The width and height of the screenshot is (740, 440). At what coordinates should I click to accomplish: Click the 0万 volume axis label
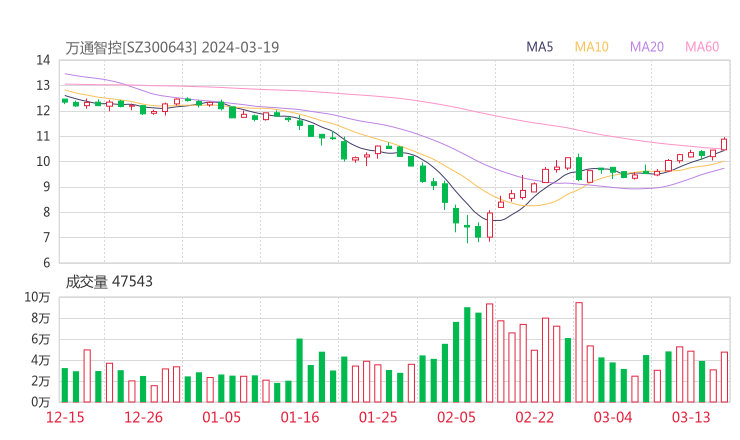(x=41, y=402)
